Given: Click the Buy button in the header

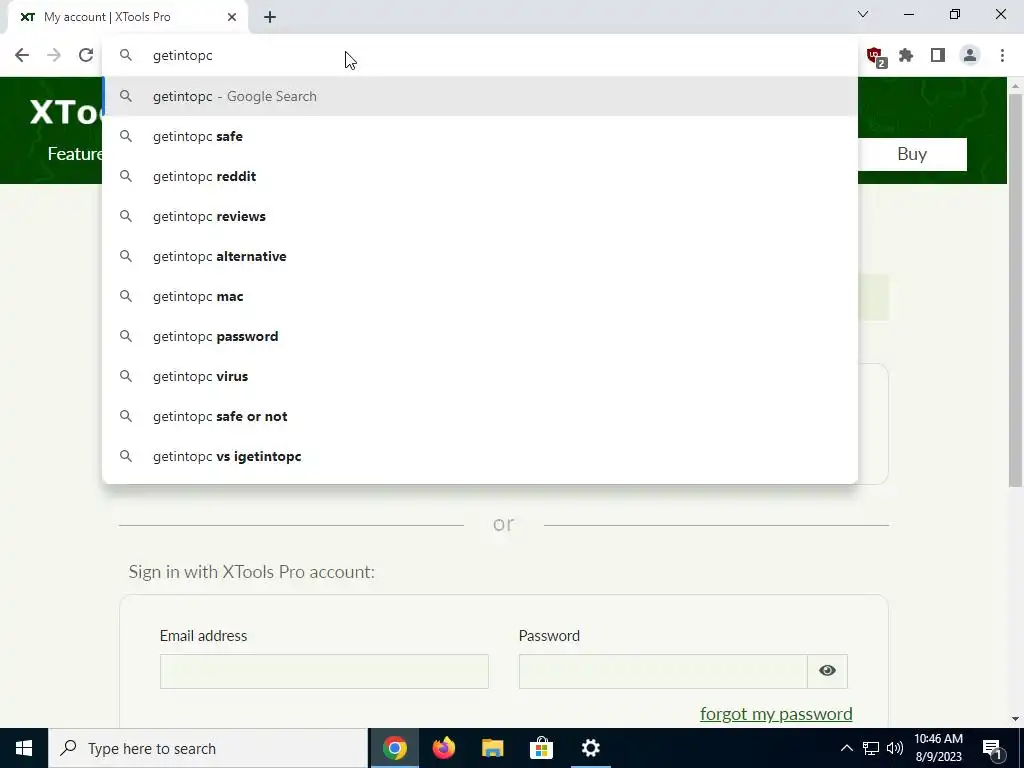Looking at the screenshot, I should 912,154.
